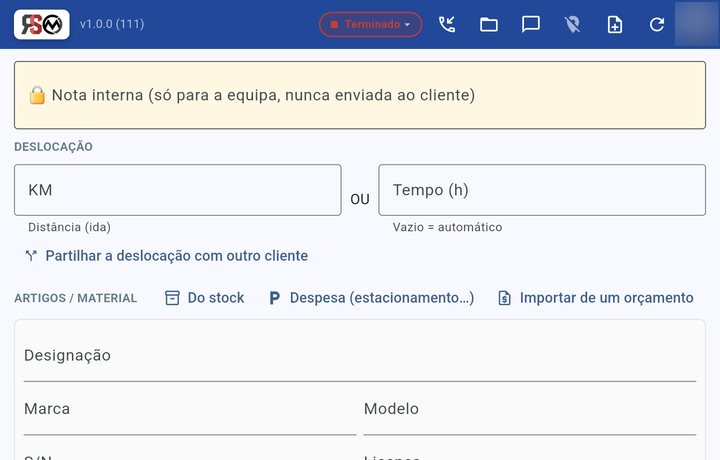
Task: Open the blurred user avatar
Action: point(697,24)
